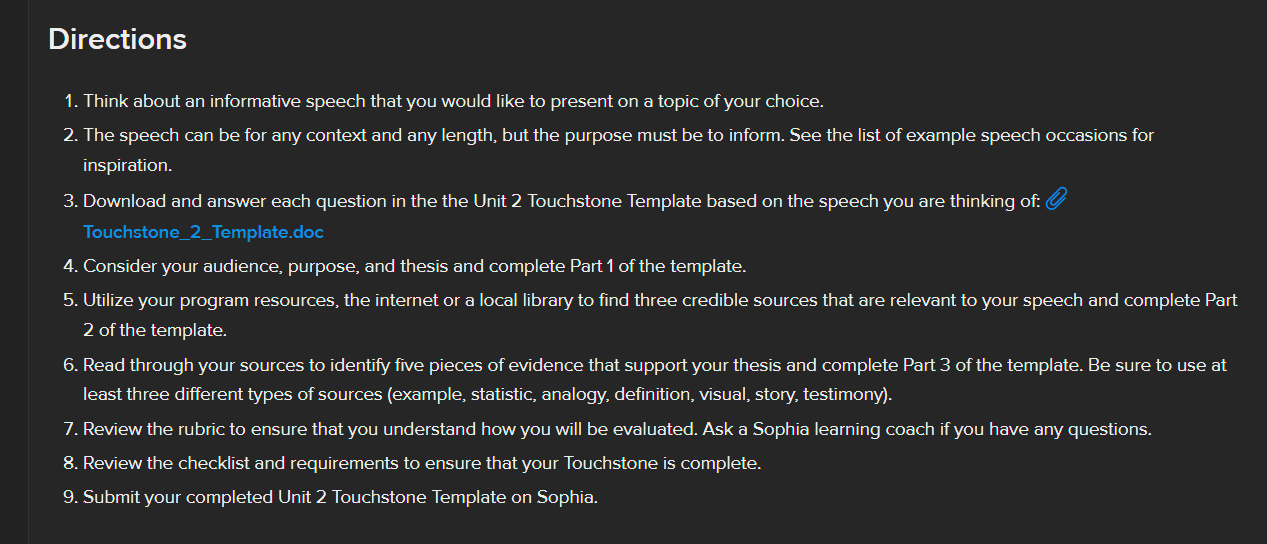Click step 5 about three credible sources
This screenshot has height=544, width=1267.
pyautogui.click(x=660, y=300)
